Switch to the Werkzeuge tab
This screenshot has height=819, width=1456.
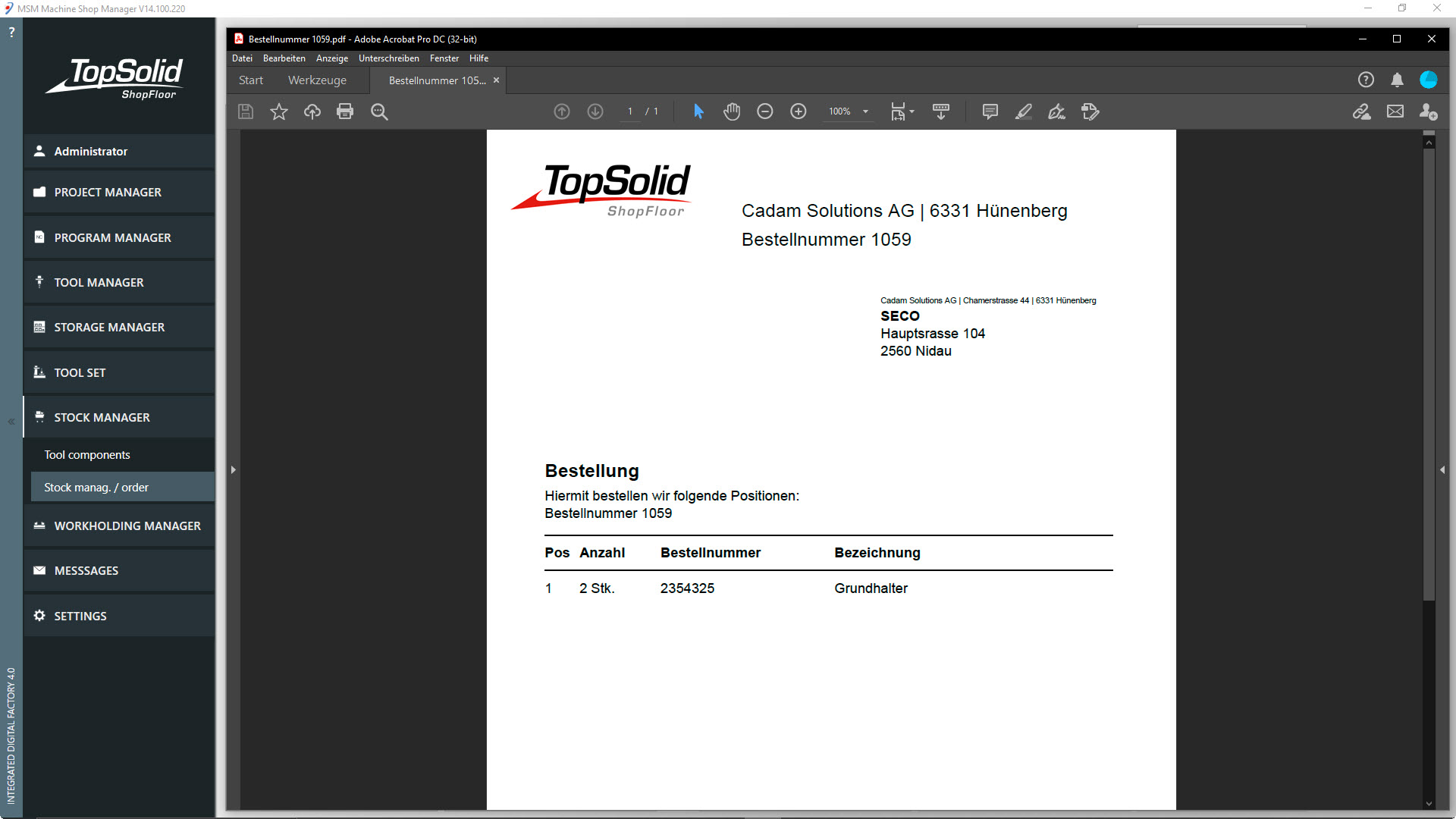click(317, 80)
